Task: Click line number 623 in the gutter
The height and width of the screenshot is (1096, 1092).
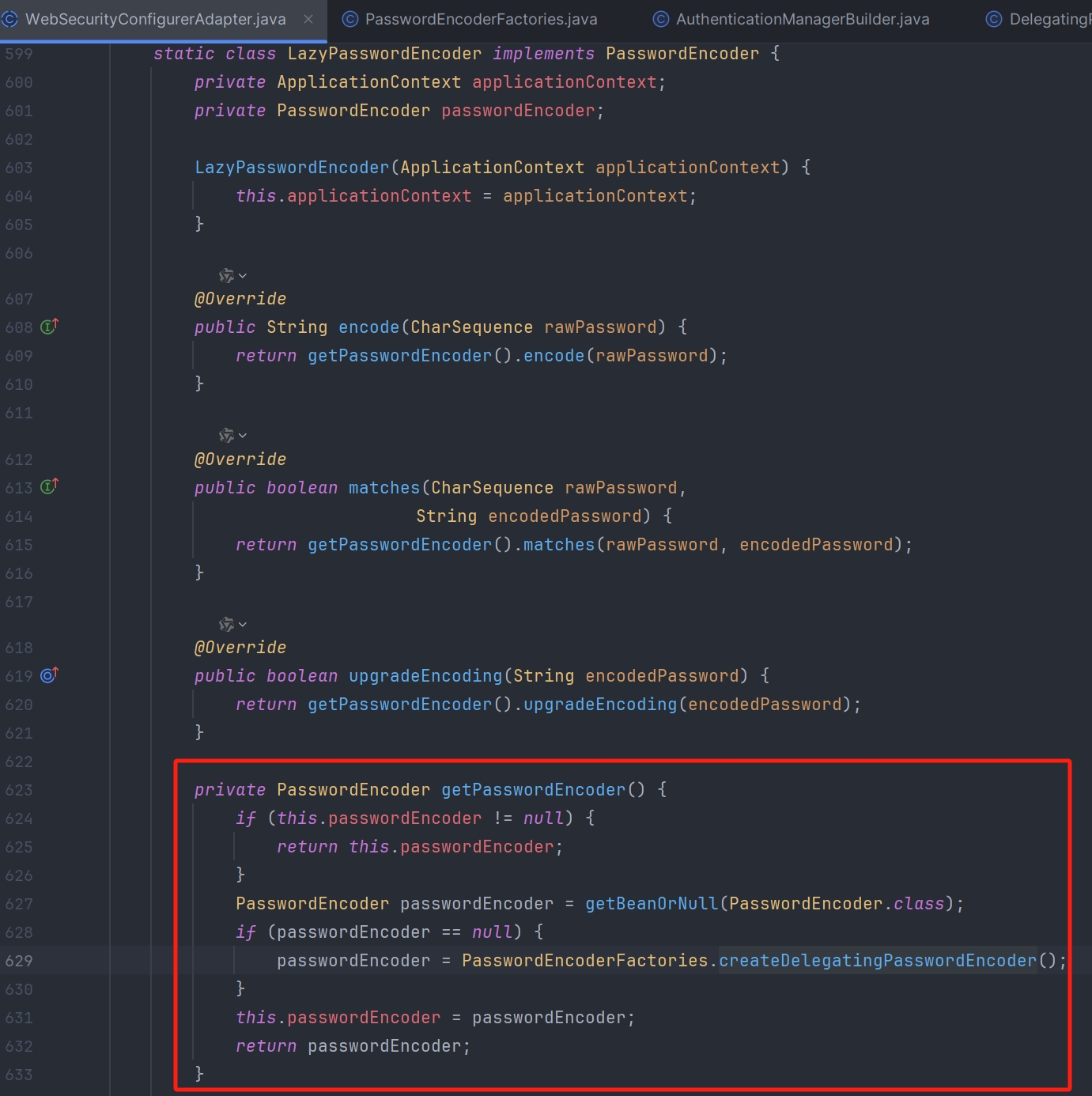Action: click(19, 790)
